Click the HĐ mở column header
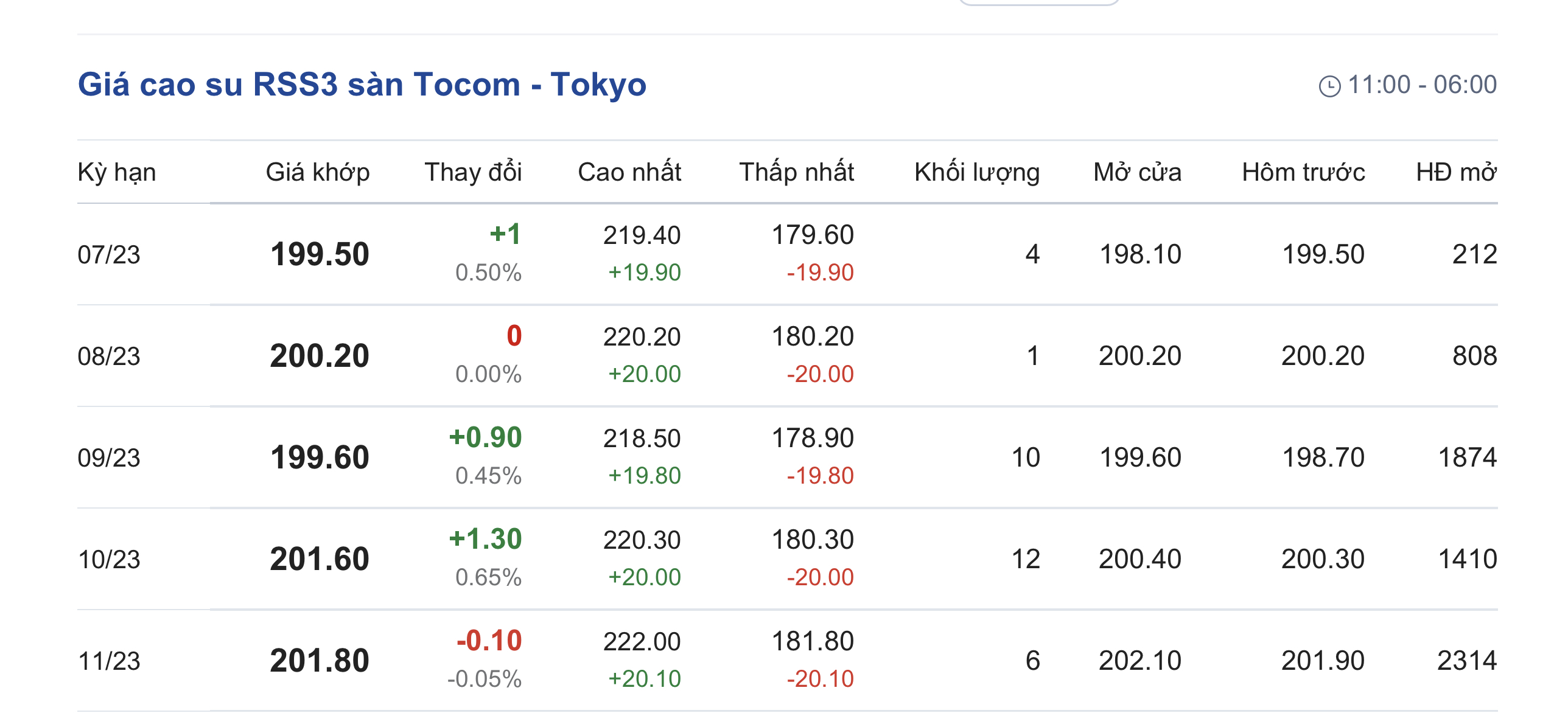This screenshot has height=713, width=1568. click(x=1455, y=172)
